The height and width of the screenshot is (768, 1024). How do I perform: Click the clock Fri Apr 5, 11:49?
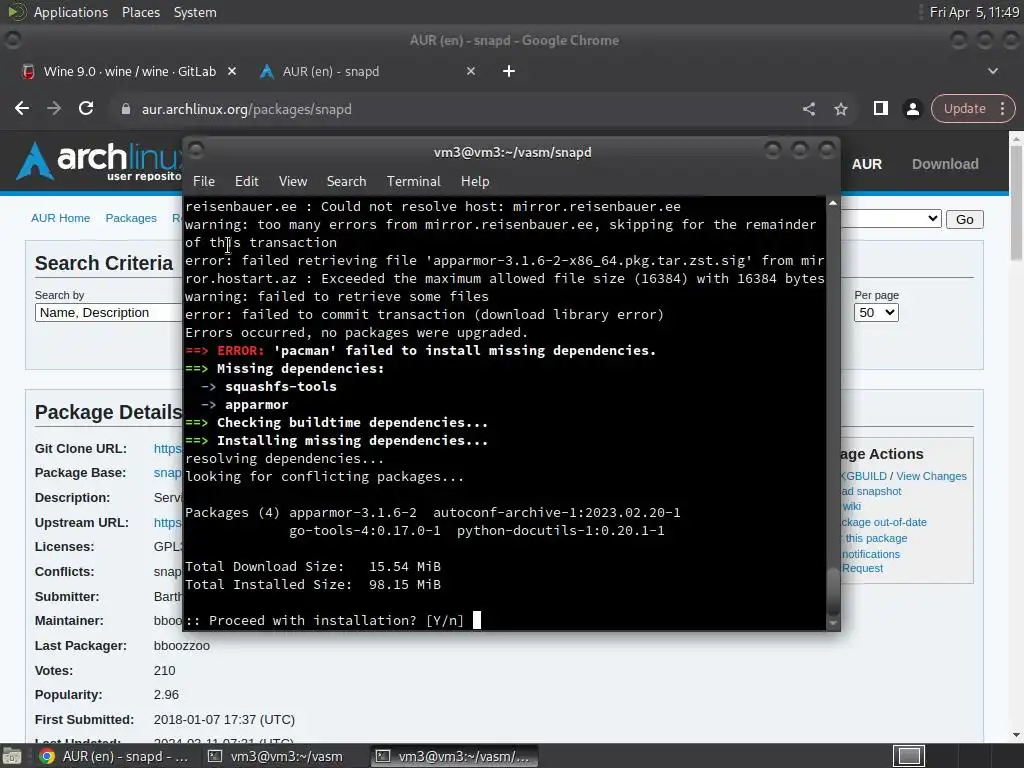[x=974, y=12]
